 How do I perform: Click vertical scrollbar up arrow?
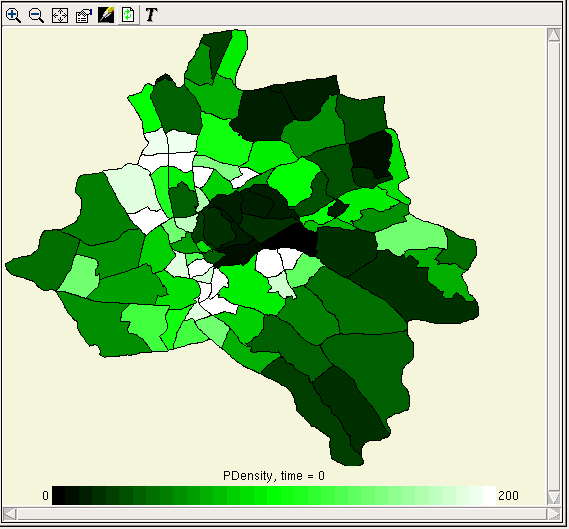tap(554, 35)
